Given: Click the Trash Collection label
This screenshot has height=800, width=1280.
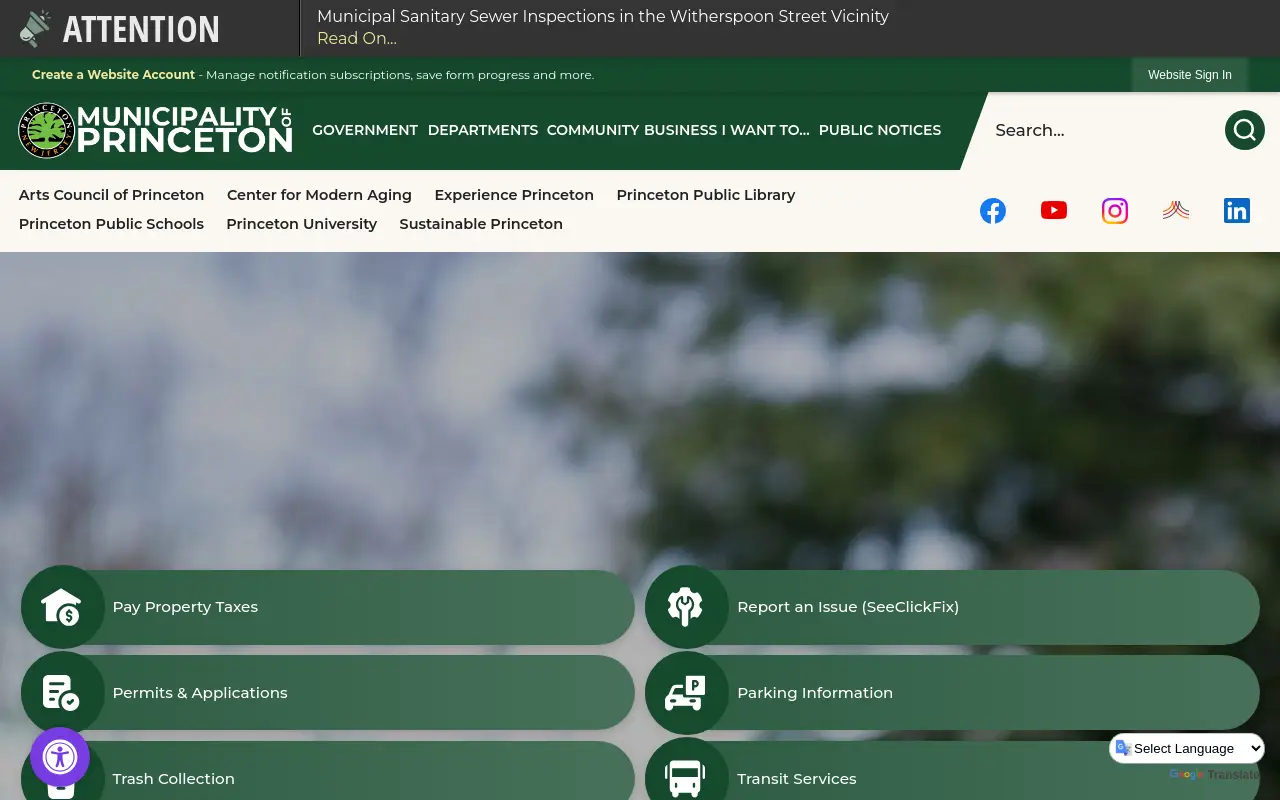Looking at the screenshot, I should tap(174, 779).
